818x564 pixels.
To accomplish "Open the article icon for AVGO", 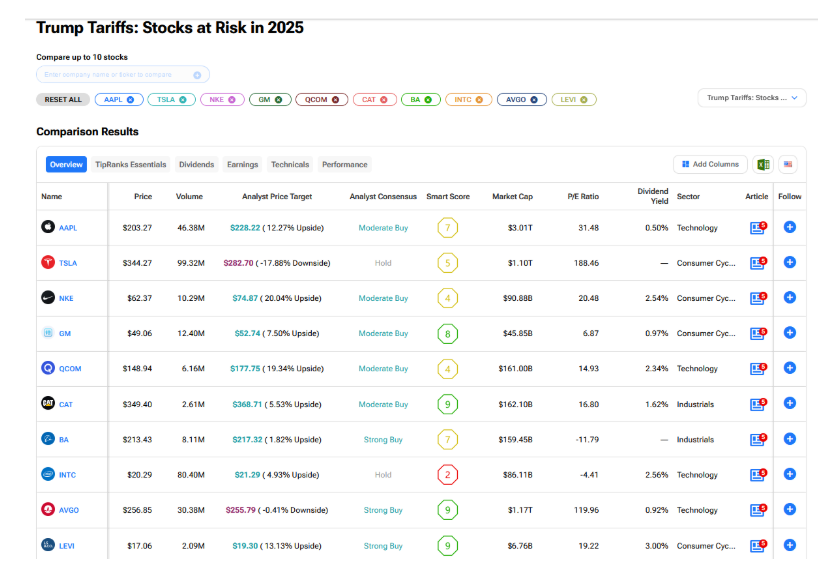I will [x=758, y=510].
